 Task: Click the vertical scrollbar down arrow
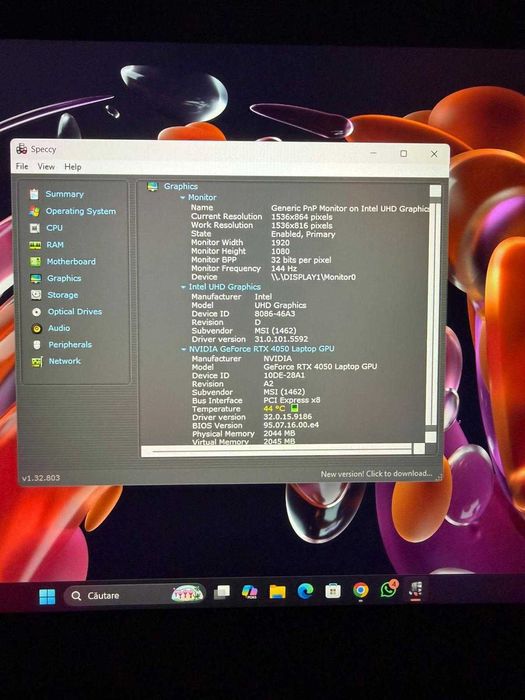[x=430, y=437]
